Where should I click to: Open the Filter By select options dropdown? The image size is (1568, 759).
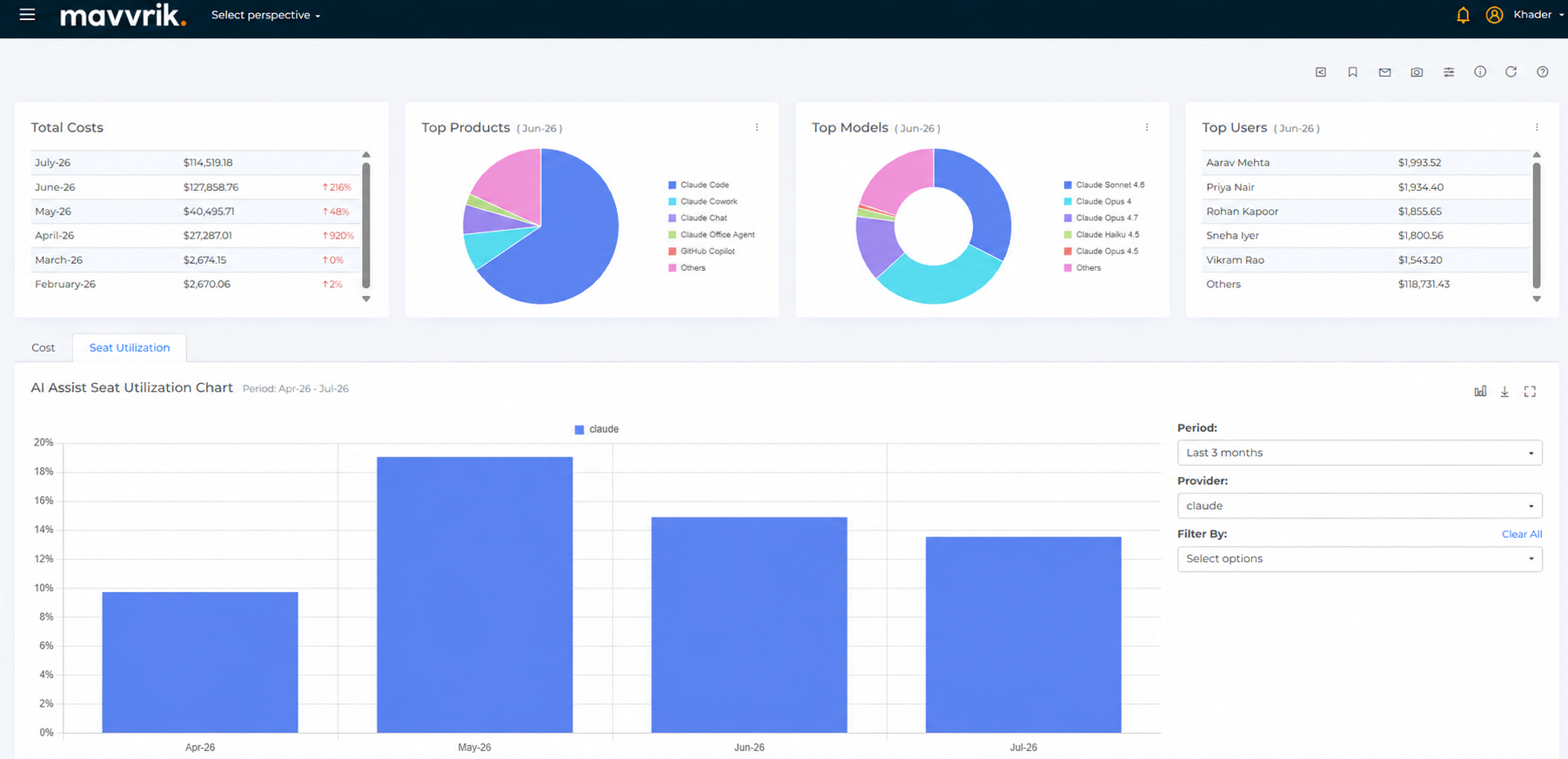1359,559
